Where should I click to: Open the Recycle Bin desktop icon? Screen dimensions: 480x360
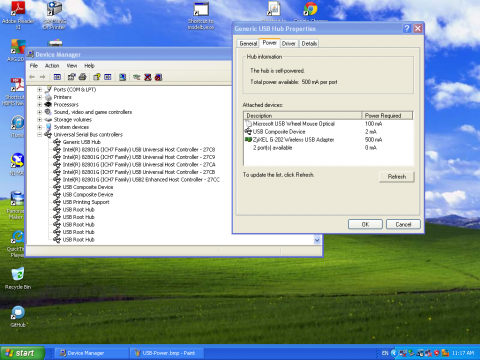click(x=18, y=278)
